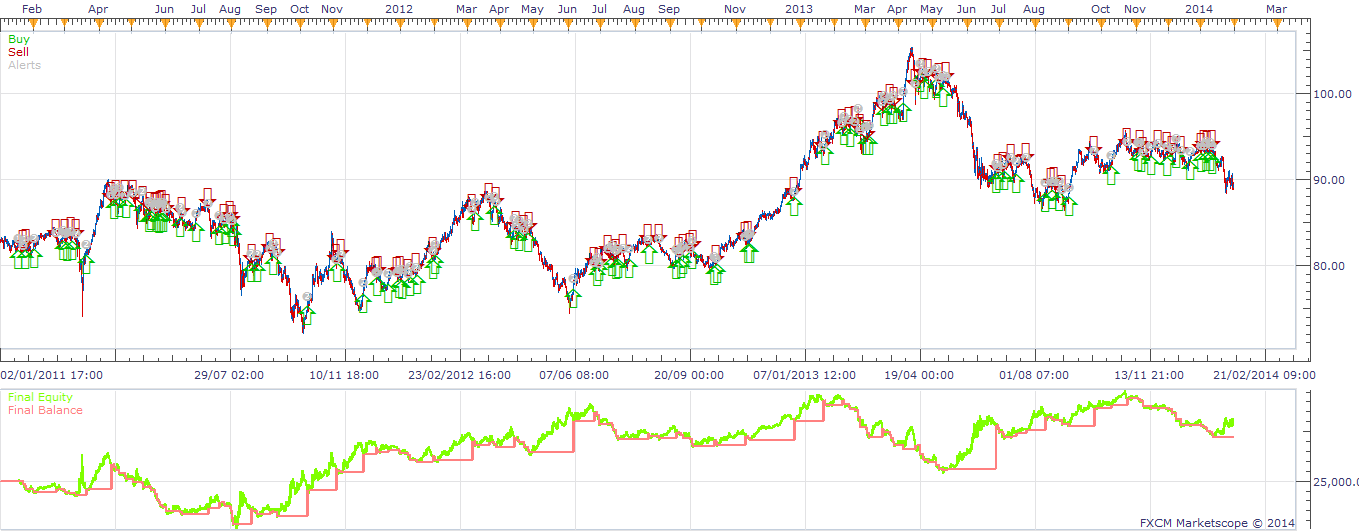Click the 29/07 02:00 date label
The image size is (1361, 531).
click(x=229, y=375)
